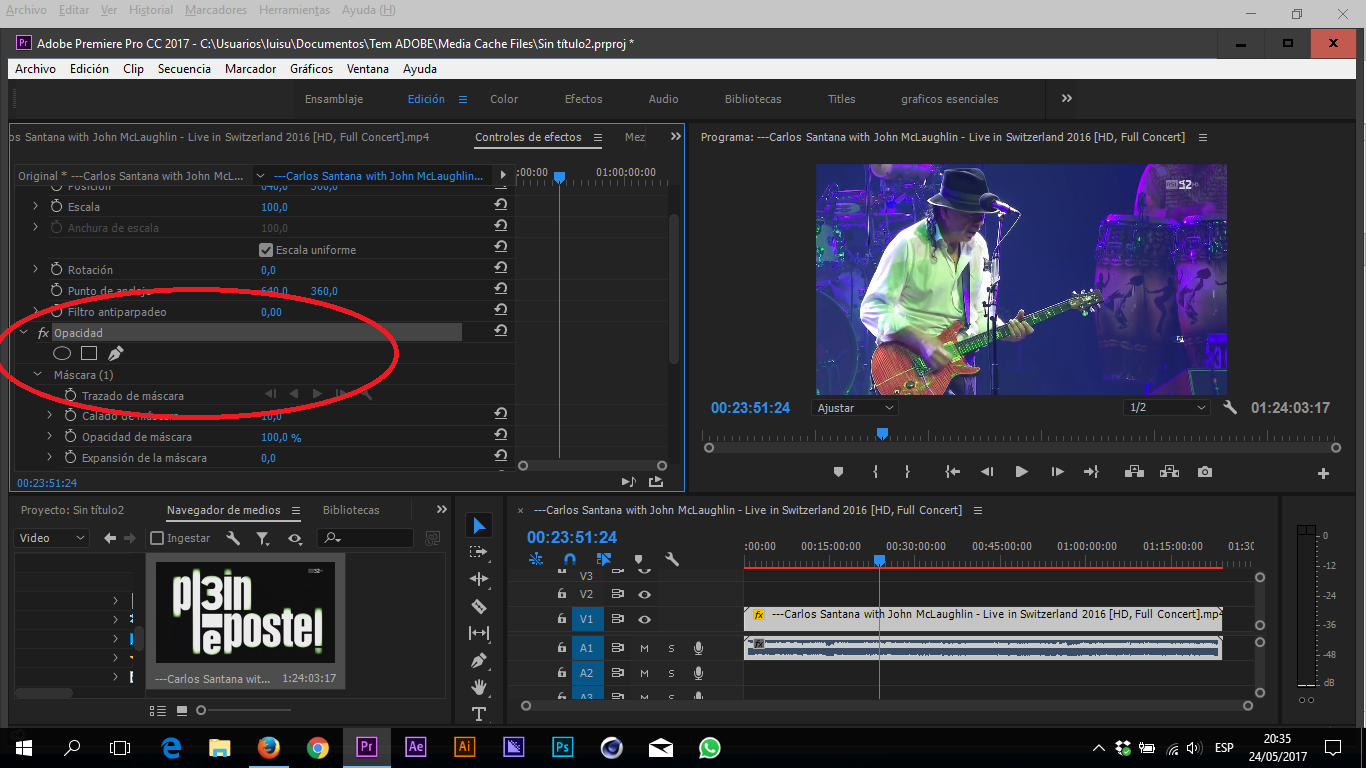Toggle lock on track V1
Viewport: 1366px width, 768px height.
click(562, 620)
